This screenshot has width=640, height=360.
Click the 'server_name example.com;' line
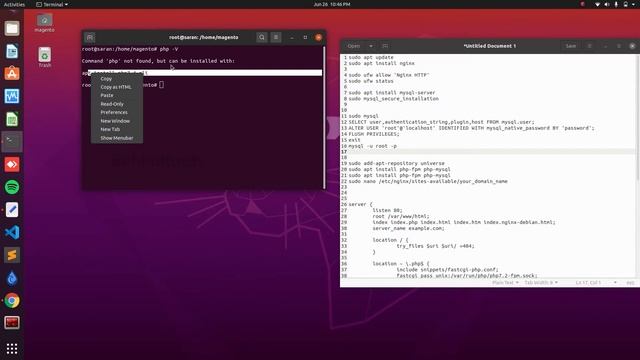click(x=409, y=228)
